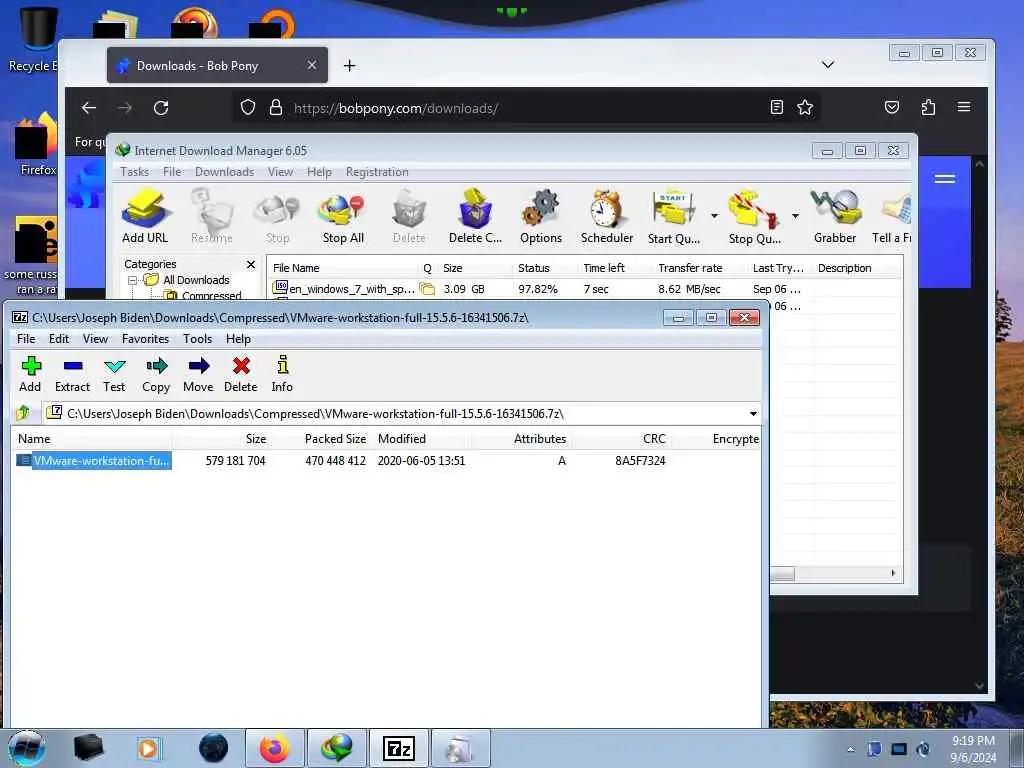
Task: Switch to 7-Zip taskbar button
Action: pyautogui.click(x=399, y=748)
